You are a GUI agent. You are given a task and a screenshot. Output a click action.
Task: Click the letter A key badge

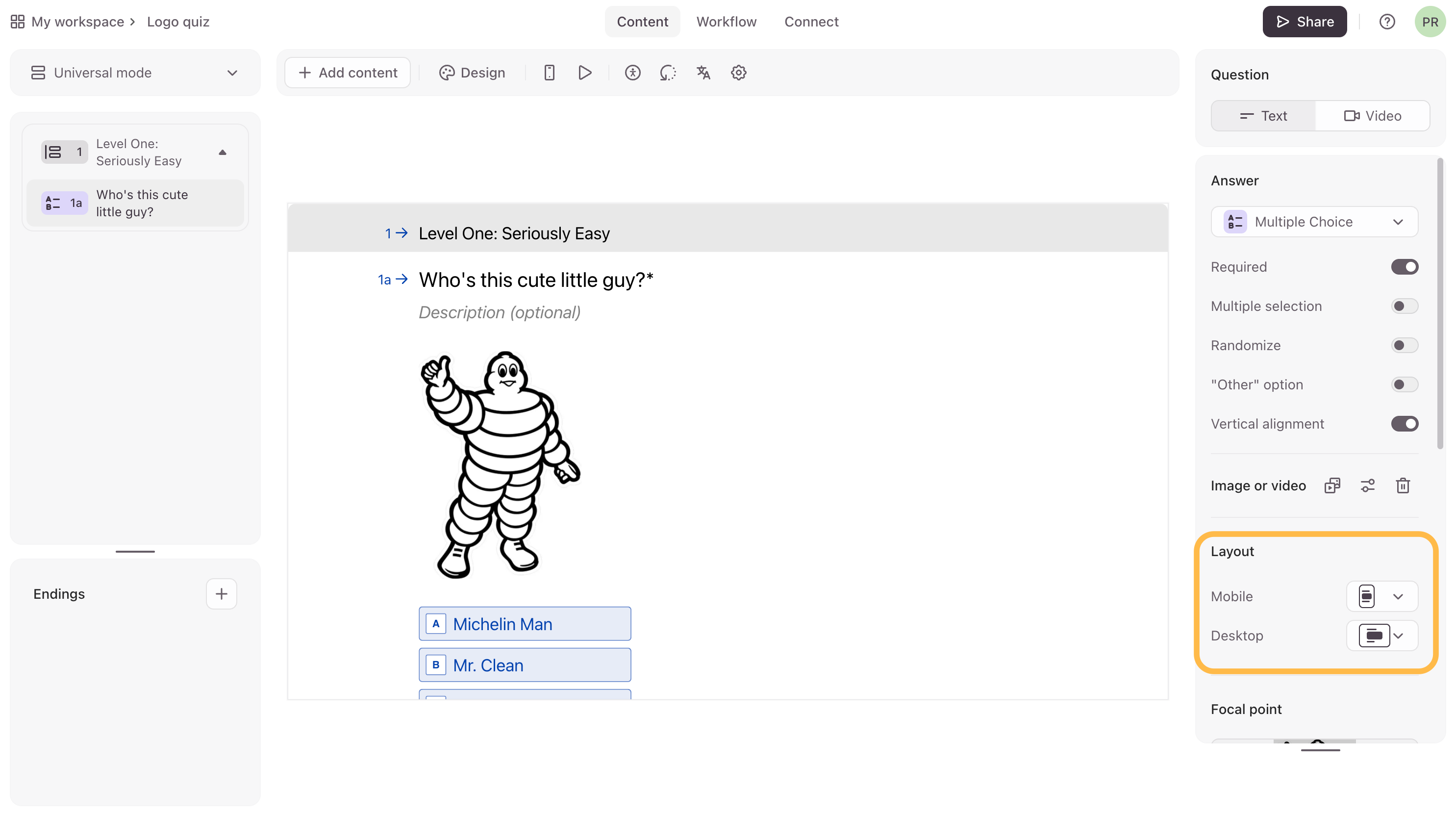tap(436, 624)
